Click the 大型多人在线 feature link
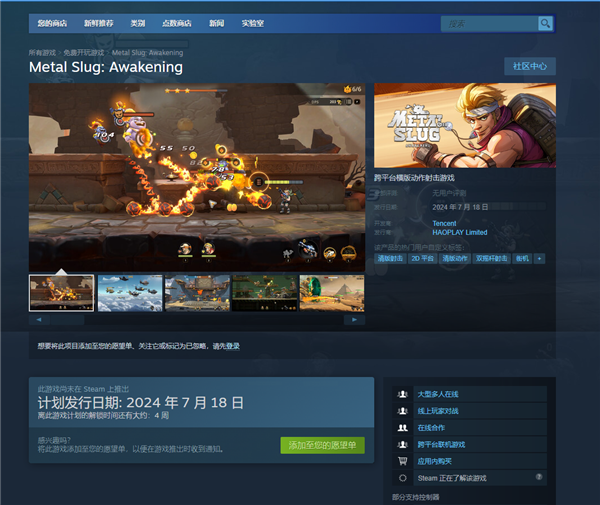Screen dimensions: 600x505 pos(438,394)
